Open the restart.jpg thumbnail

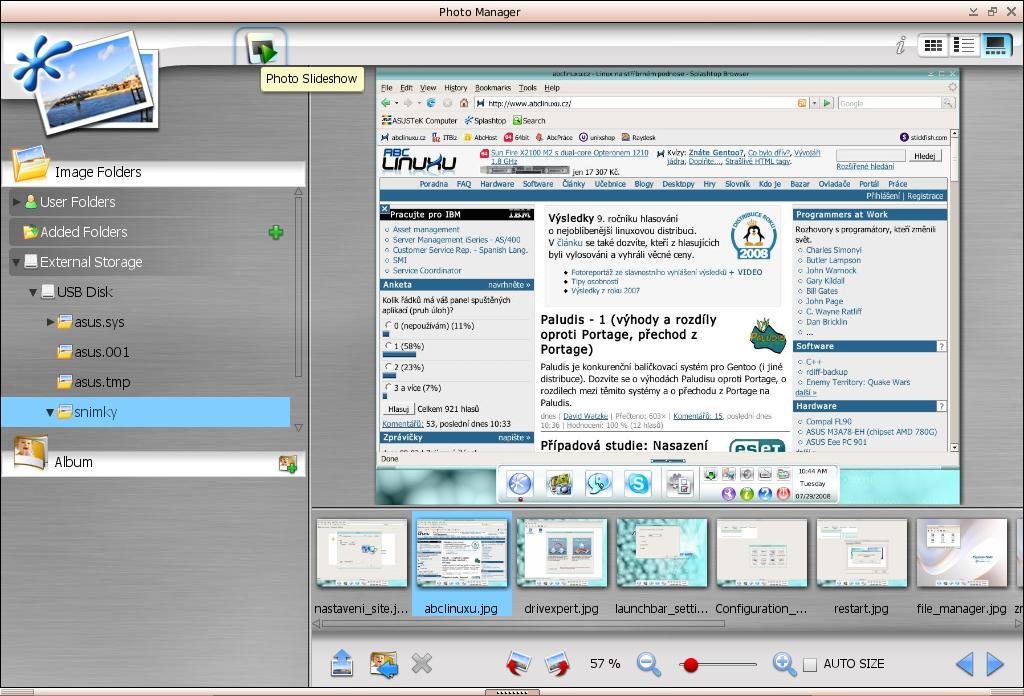(x=861, y=554)
